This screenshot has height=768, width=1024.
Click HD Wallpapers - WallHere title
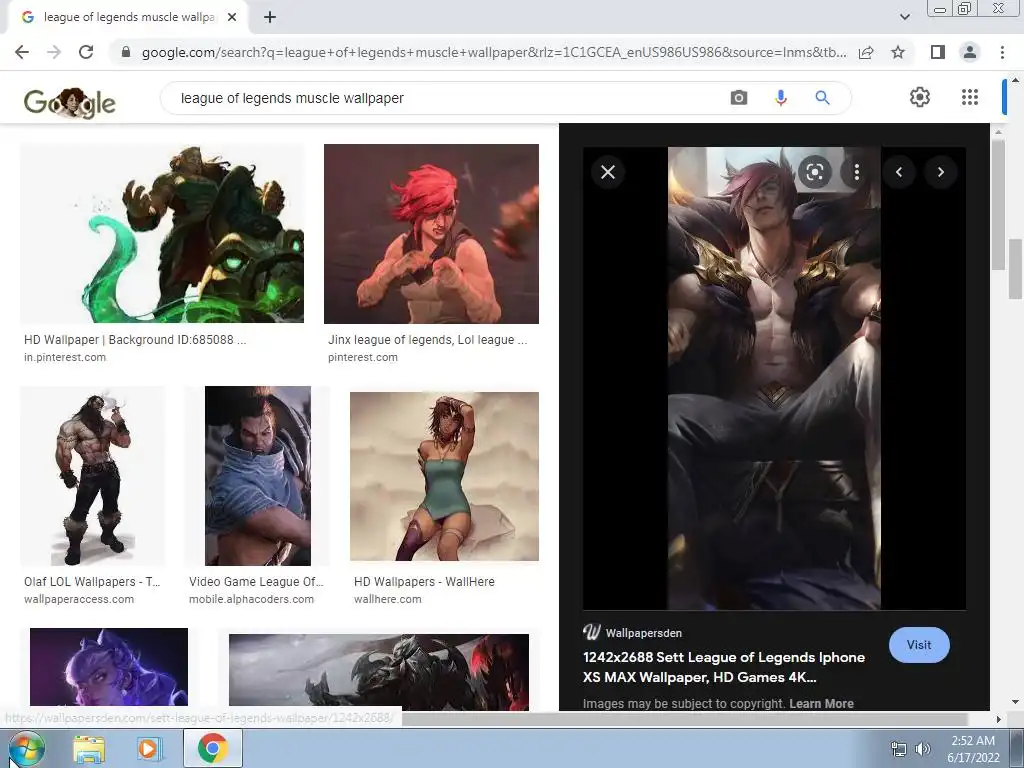pos(424,581)
